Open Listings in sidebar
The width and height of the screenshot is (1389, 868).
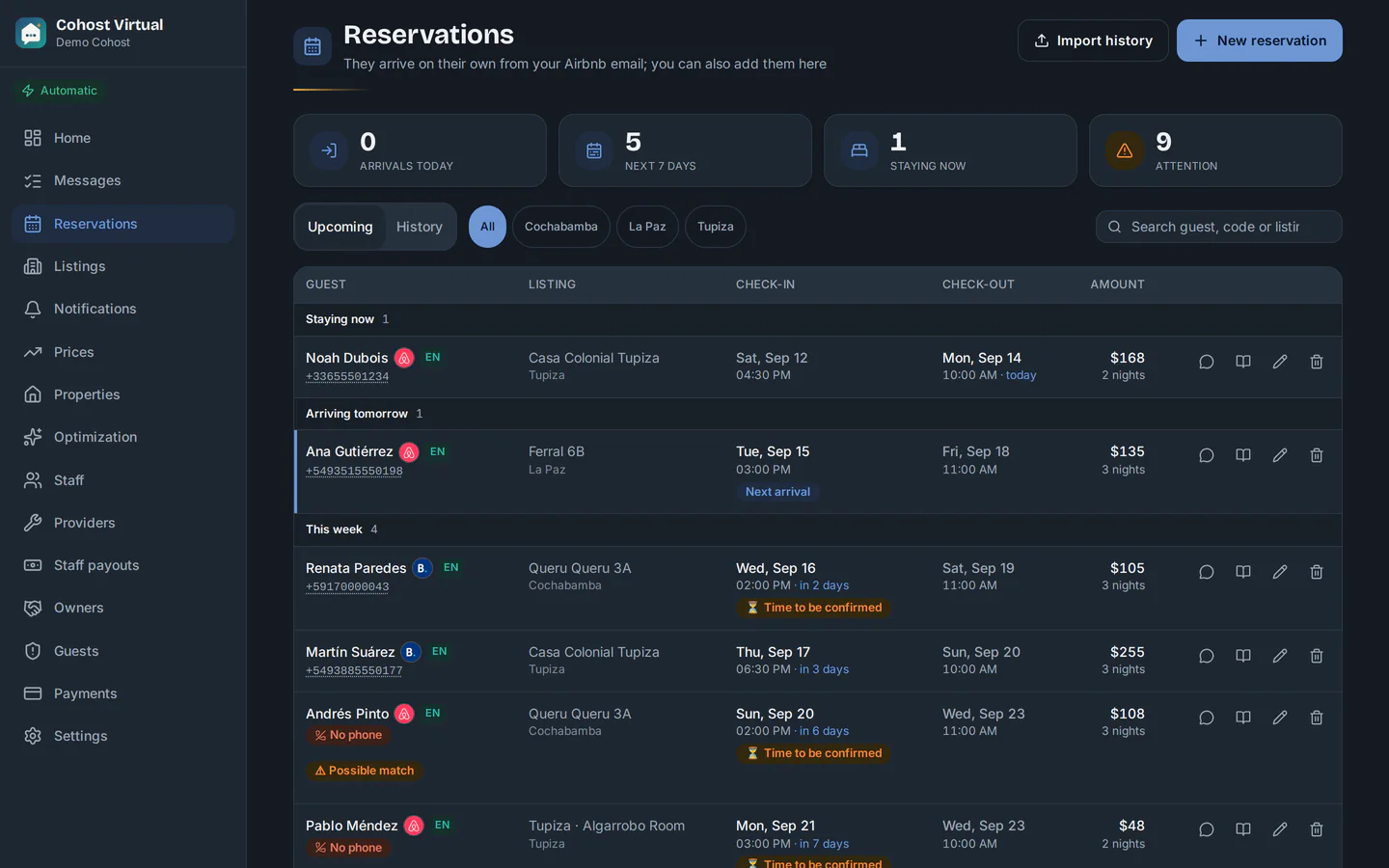(123, 266)
